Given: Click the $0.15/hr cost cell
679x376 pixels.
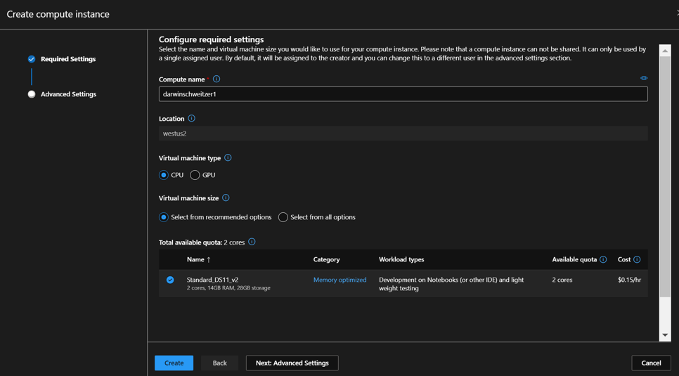Looking at the screenshot, I should [630, 280].
